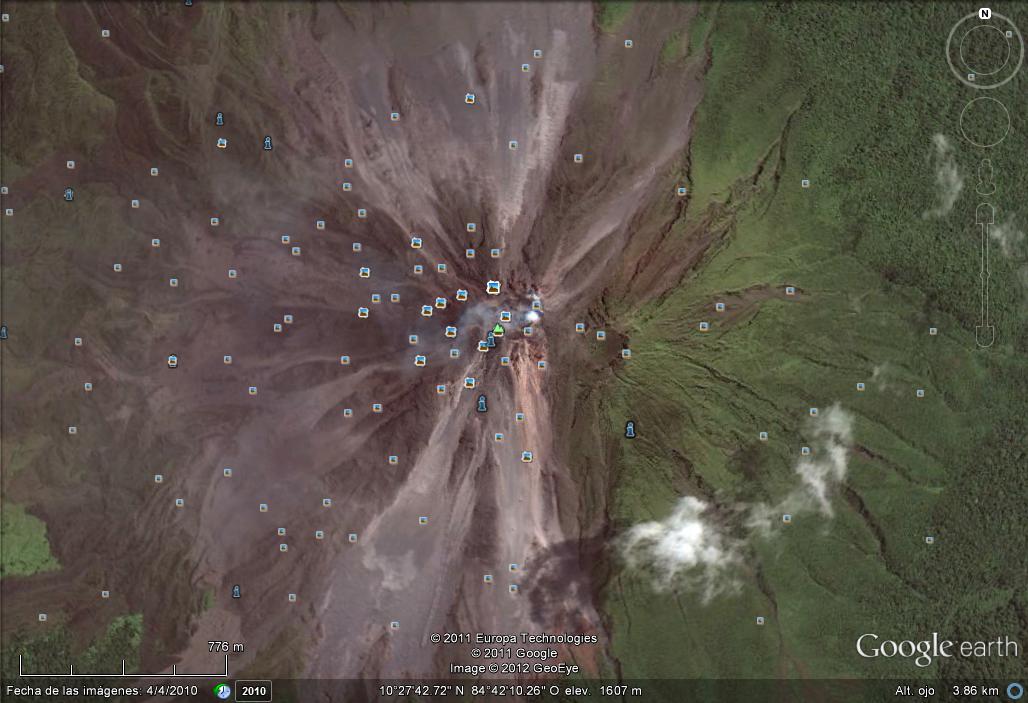Click the N north-up compass button

coord(985,14)
